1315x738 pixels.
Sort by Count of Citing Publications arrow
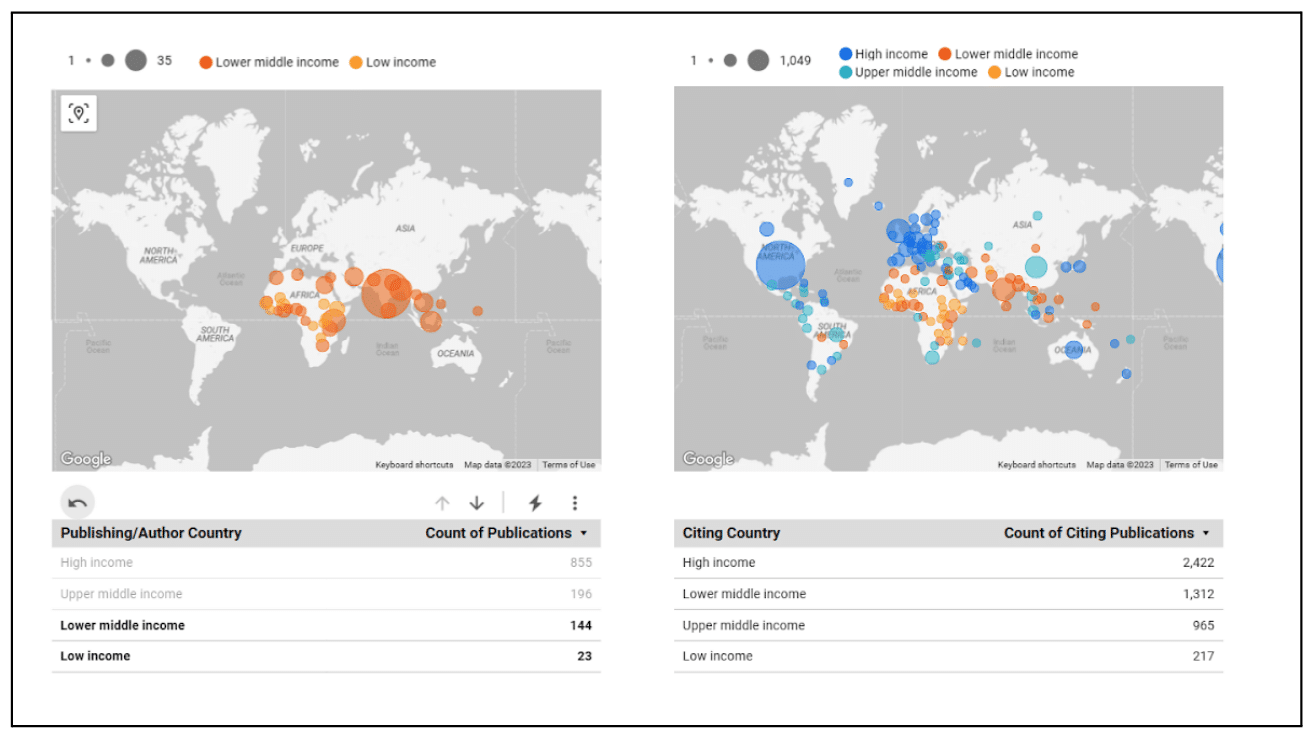[x=1206, y=534]
